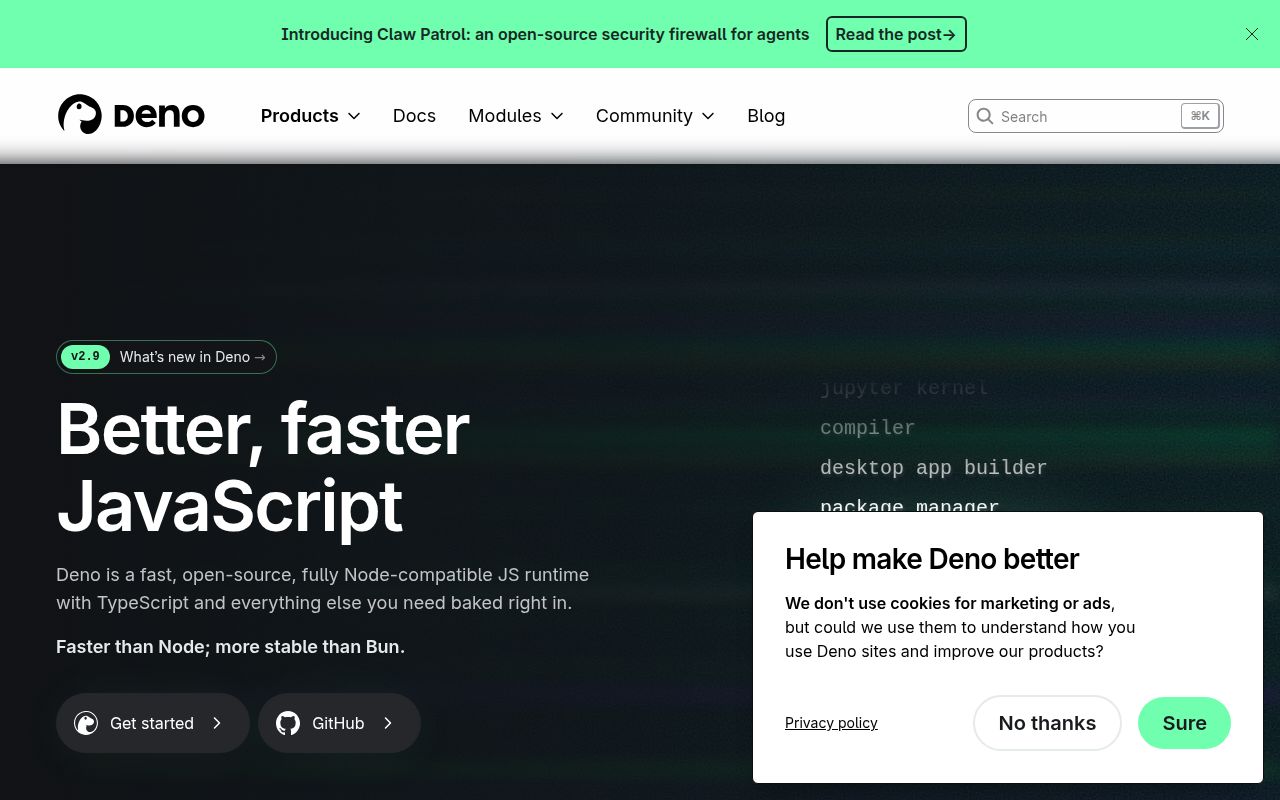Open the Privacy policy link
Viewport: 1280px width, 800px height.
pyautogui.click(x=831, y=723)
